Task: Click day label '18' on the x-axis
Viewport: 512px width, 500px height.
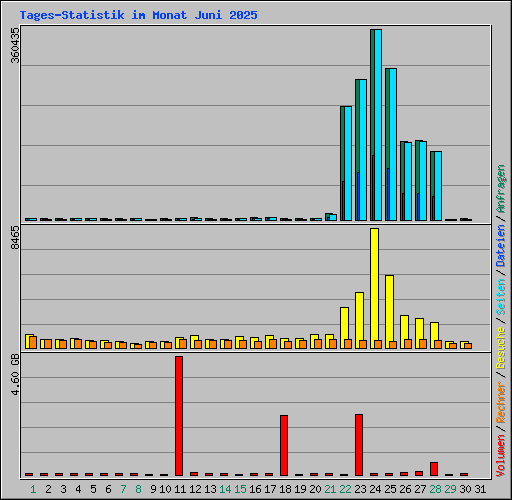Action: coord(285,489)
